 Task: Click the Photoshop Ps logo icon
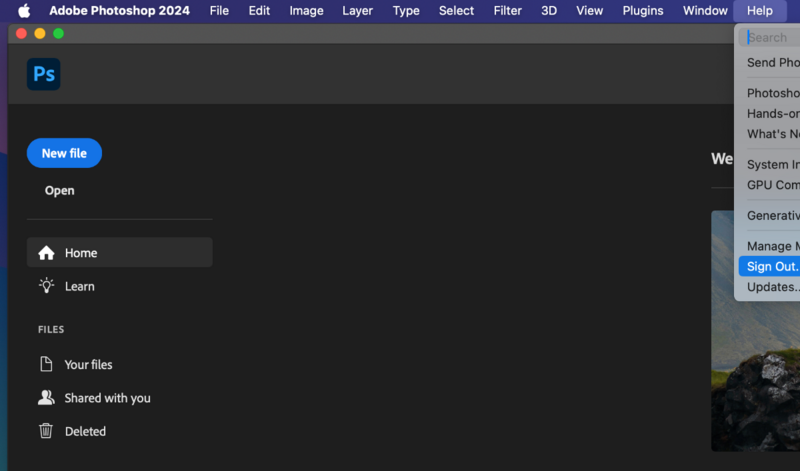coord(43,75)
